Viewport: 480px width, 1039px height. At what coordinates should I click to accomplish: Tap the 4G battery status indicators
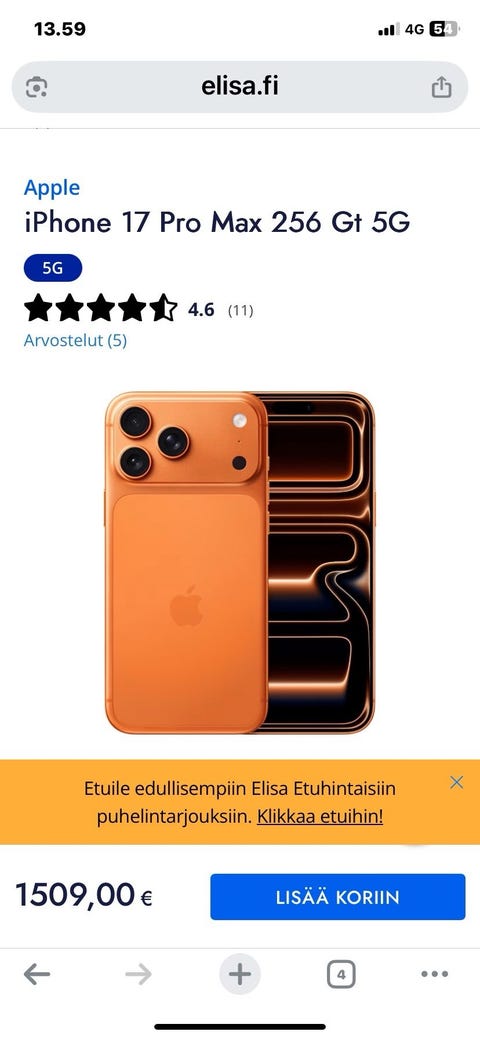pyautogui.click(x=418, y=29)
